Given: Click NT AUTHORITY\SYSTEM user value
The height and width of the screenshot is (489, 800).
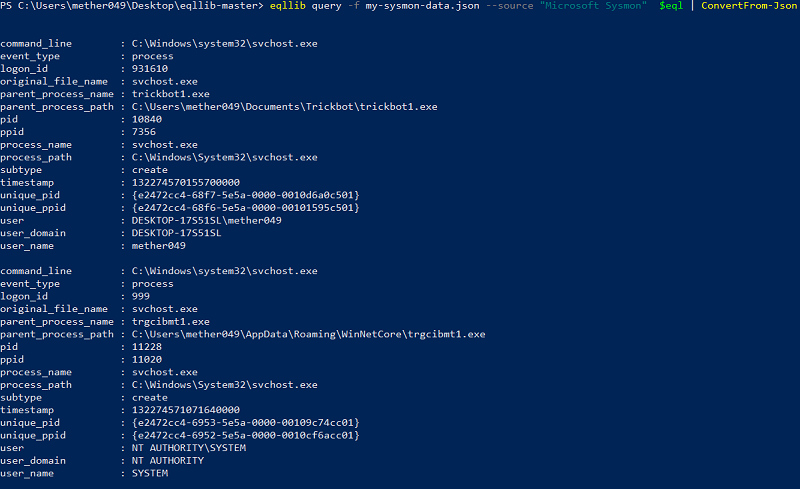Looking at the screenshot, I should point(189,448).
